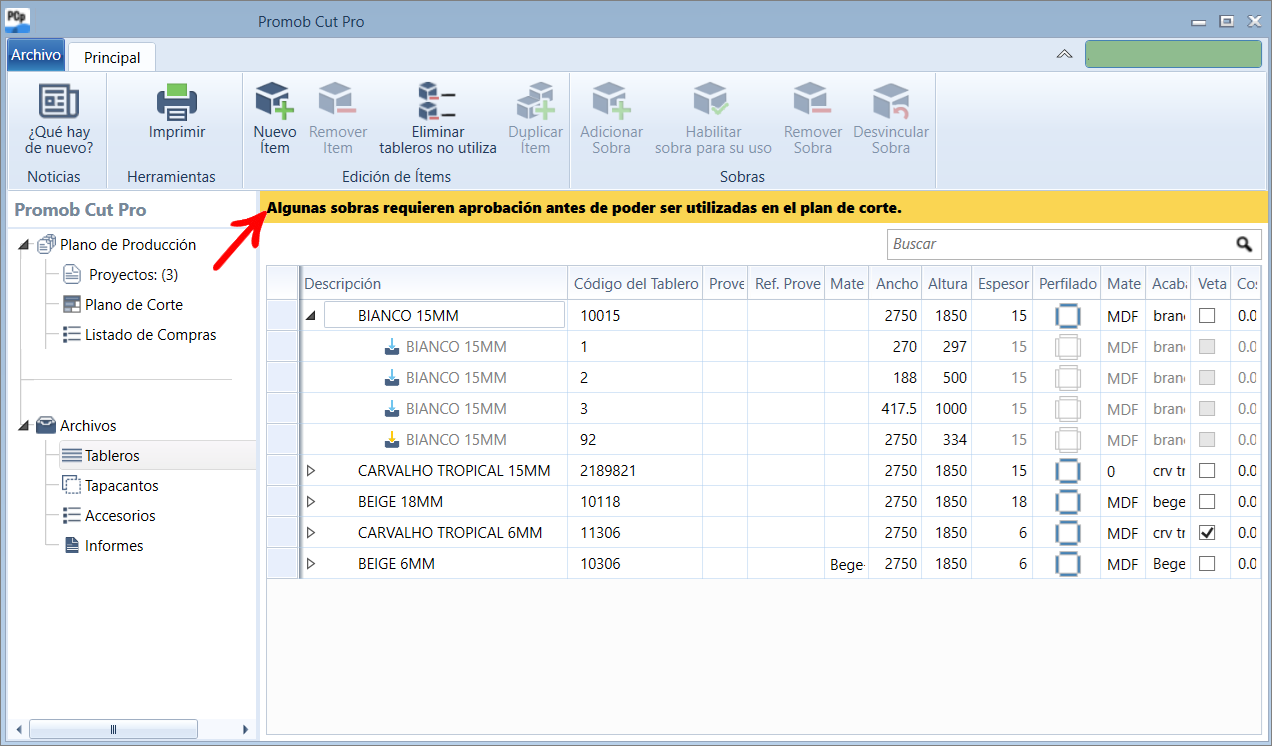Viewport: 1272px width, 746px height.
Task: Toggle Veta checkbox for BIANCO 15MM 10015
Action: click(x=1207, y=315)
